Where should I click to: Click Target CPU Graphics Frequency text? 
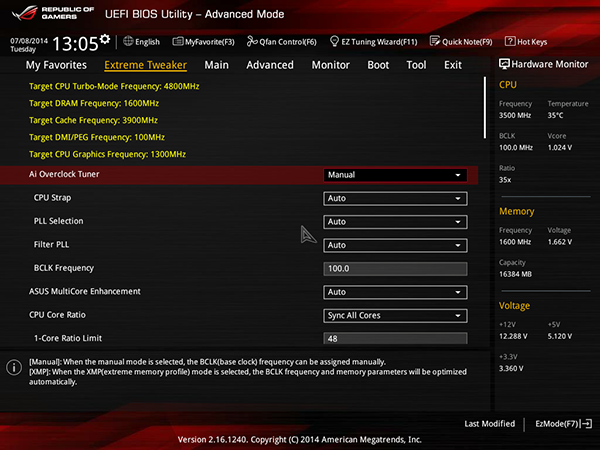(108, 154)
